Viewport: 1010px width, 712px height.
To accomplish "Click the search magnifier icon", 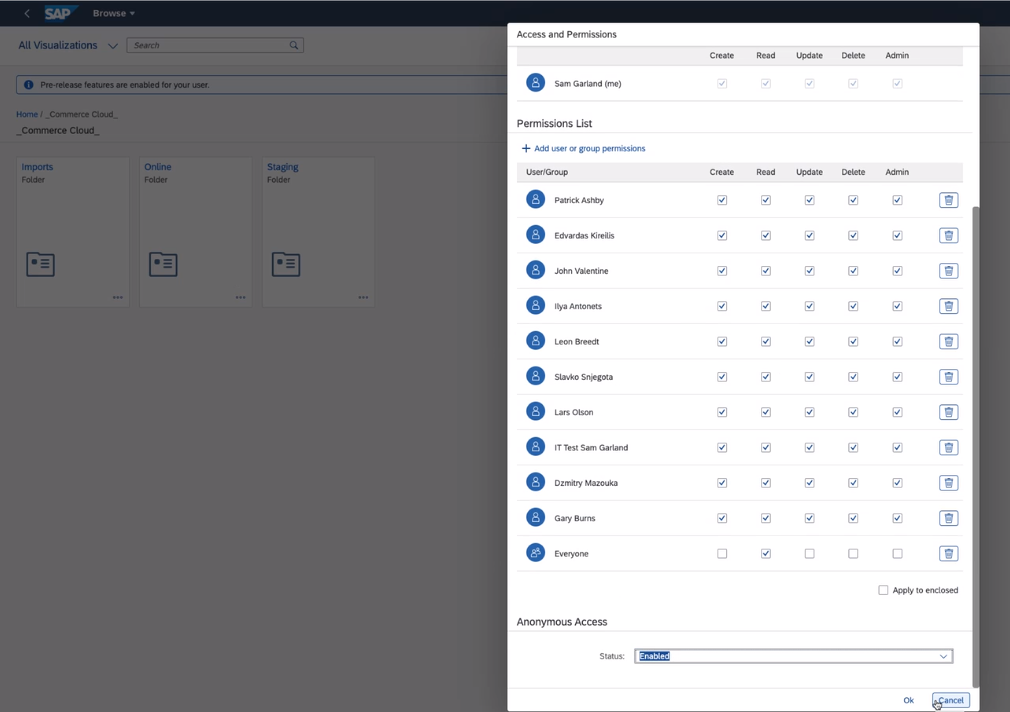I will pyautogui.click(x=294, y=45).
